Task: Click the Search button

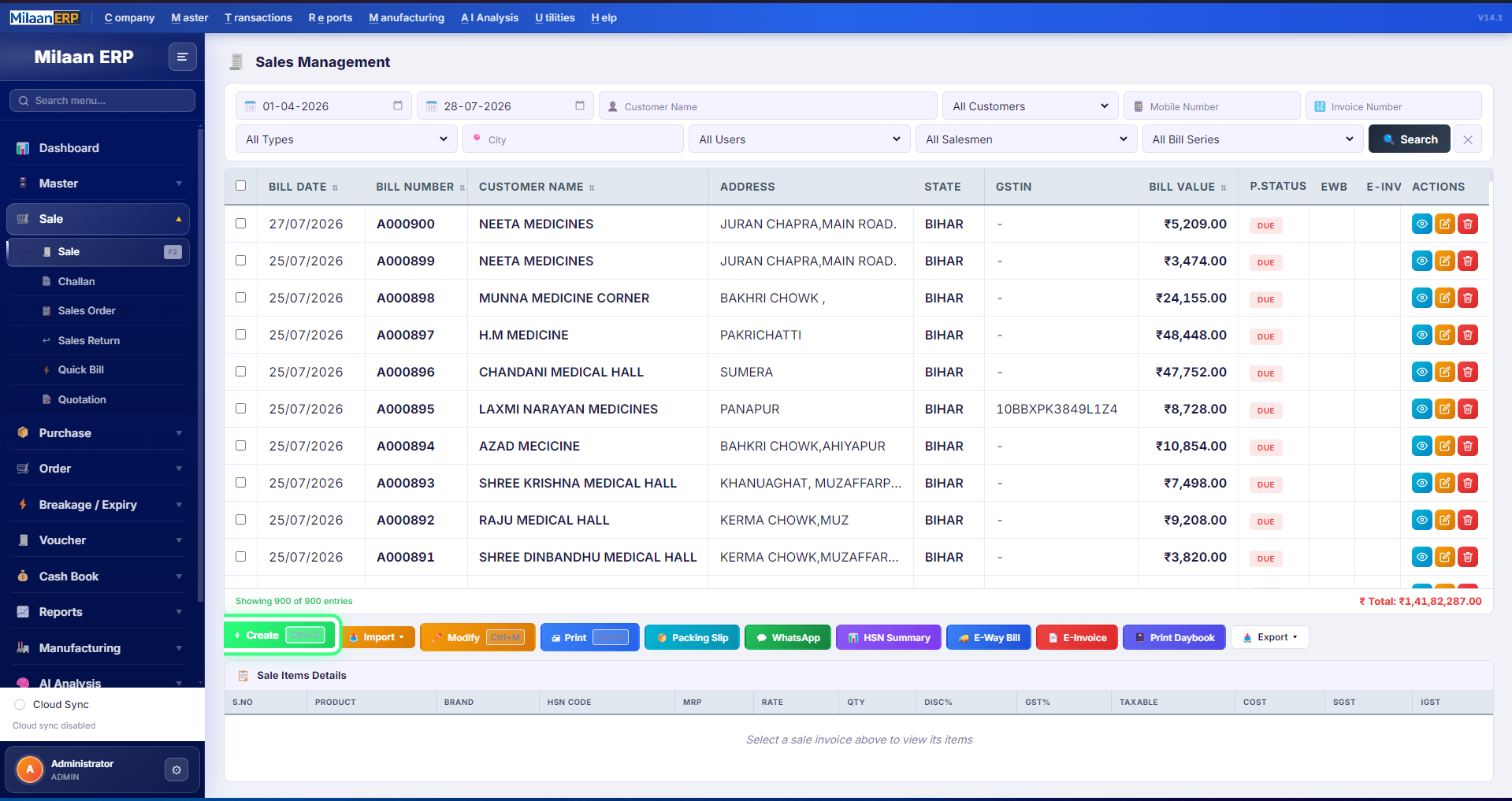Action: point(1410,139)
